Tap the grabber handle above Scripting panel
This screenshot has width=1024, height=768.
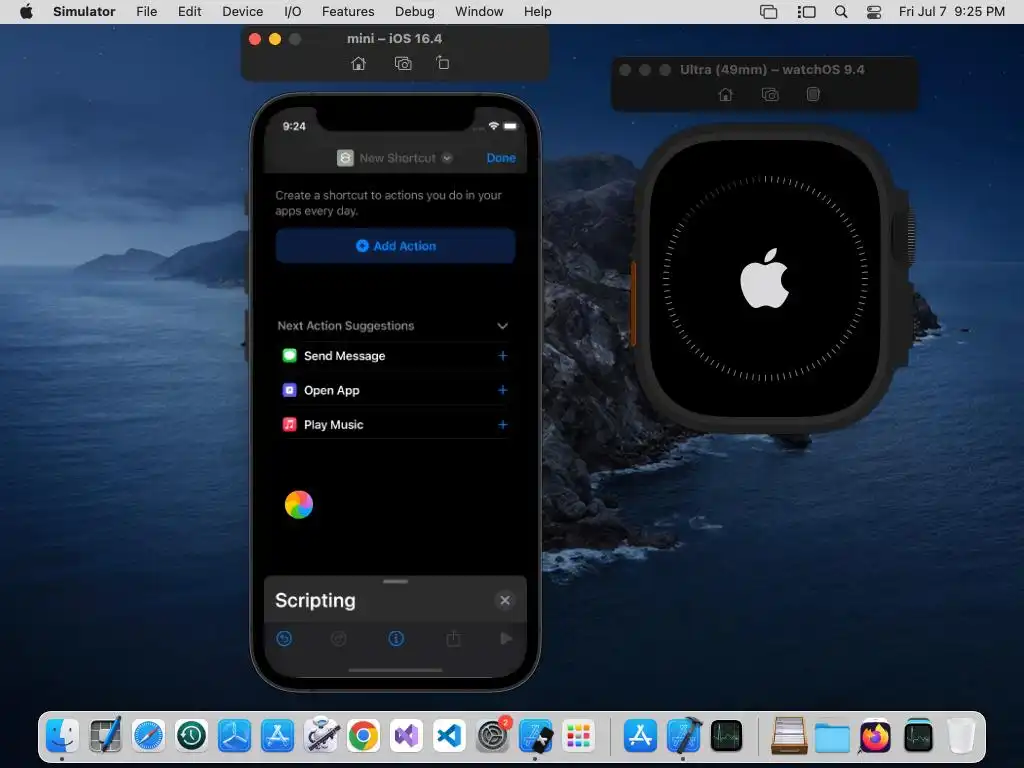[x=396, y=581]
